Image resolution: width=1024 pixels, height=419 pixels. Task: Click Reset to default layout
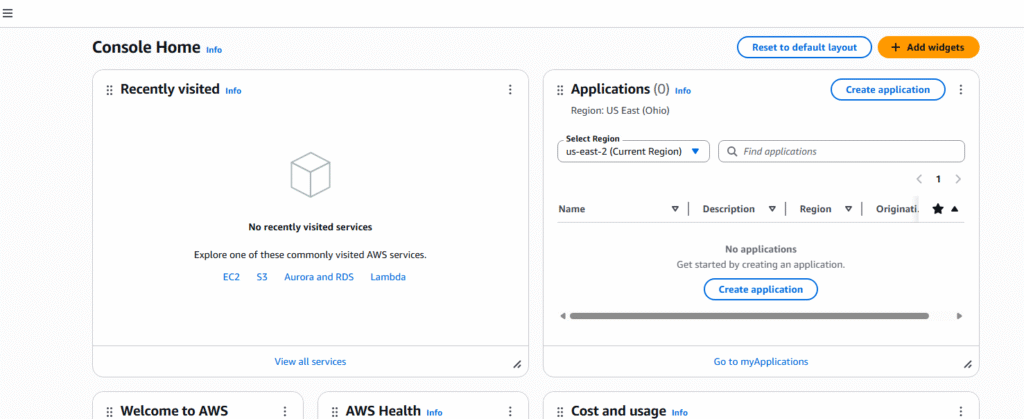click(805, 48)
